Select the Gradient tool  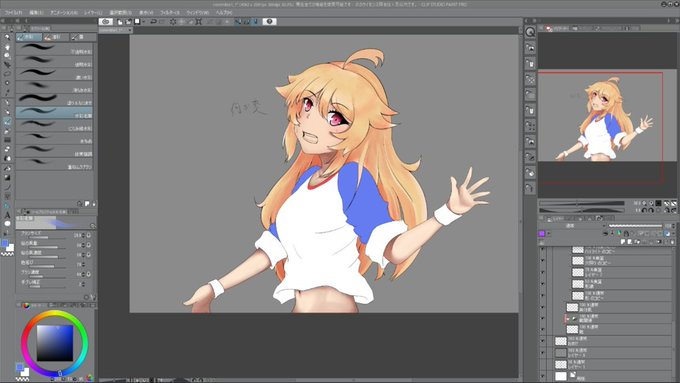tap(7, 177)
